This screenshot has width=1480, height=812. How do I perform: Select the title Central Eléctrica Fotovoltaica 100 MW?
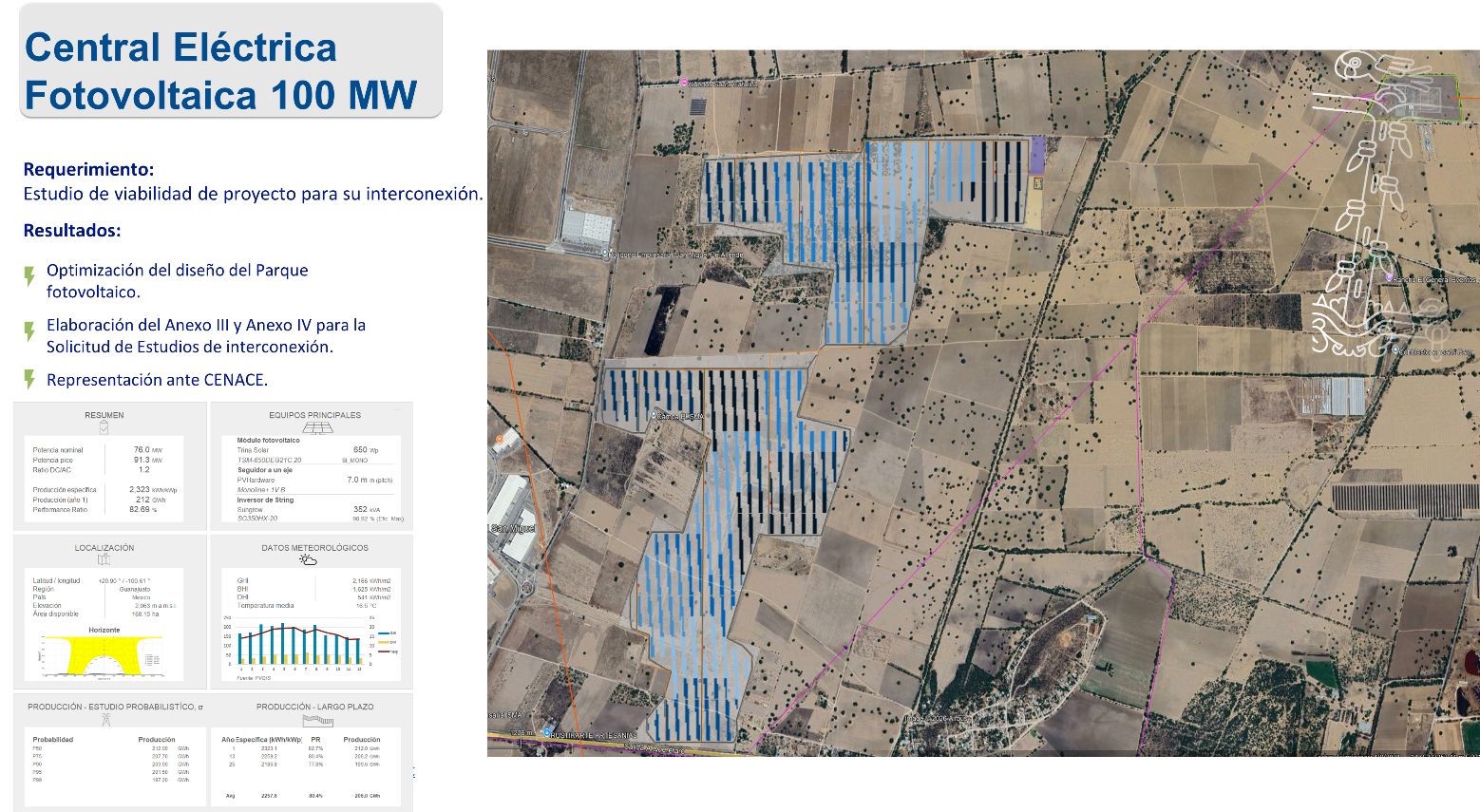click(220, 71)
